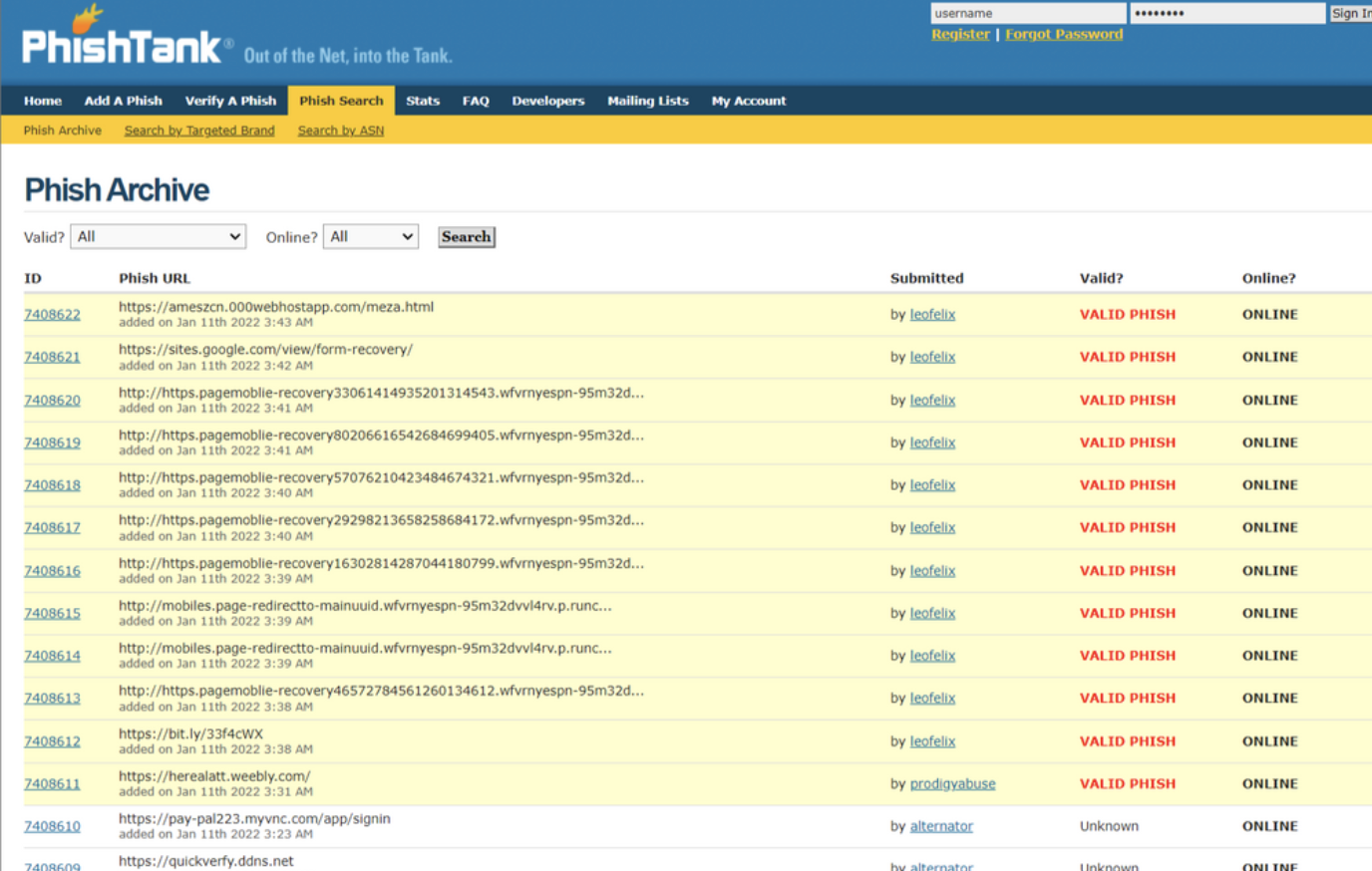1372x871 pixels.
Task: Go to the Home menu item
Action: (43, 101)
